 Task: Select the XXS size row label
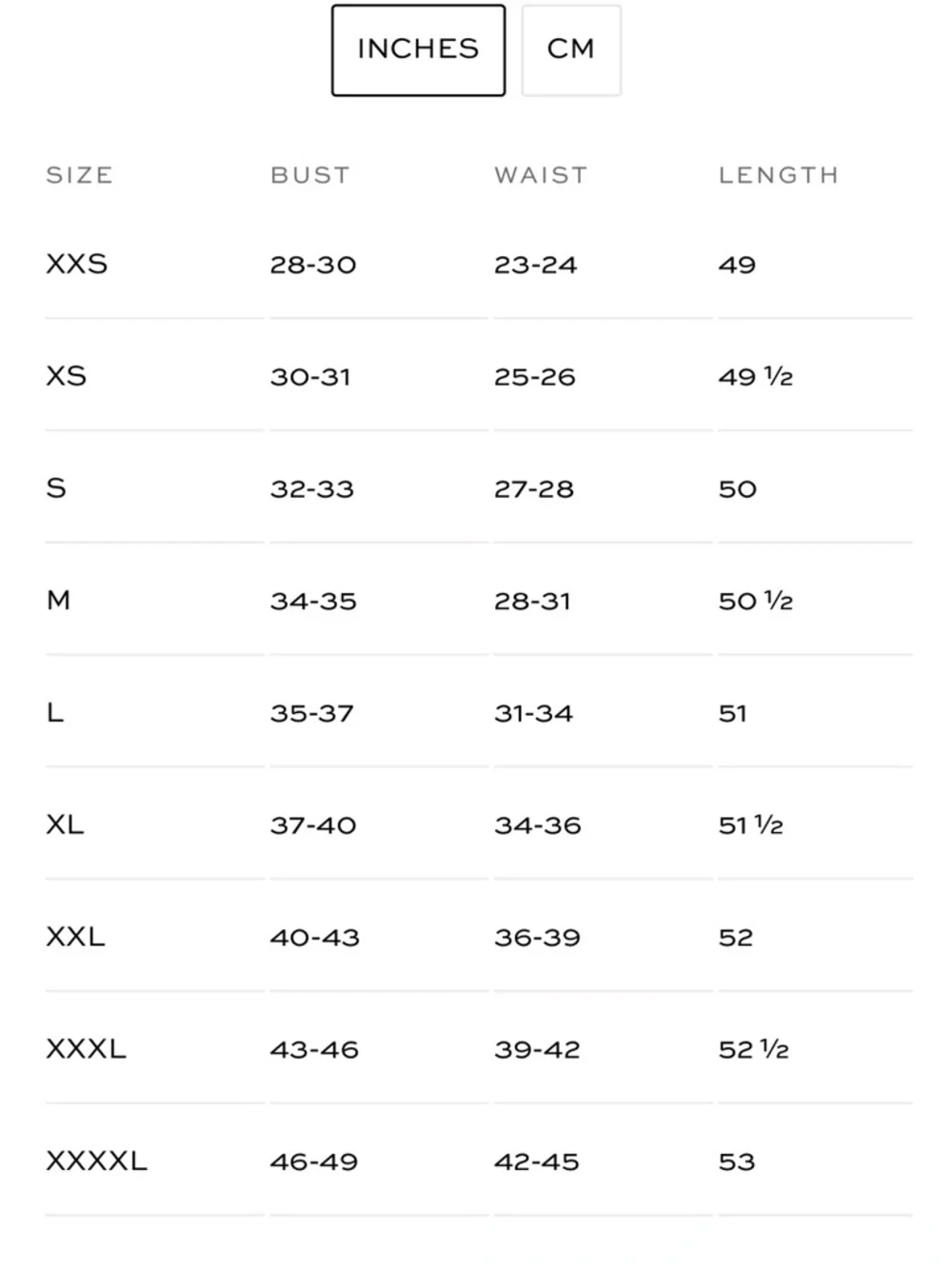click(77, 264)
